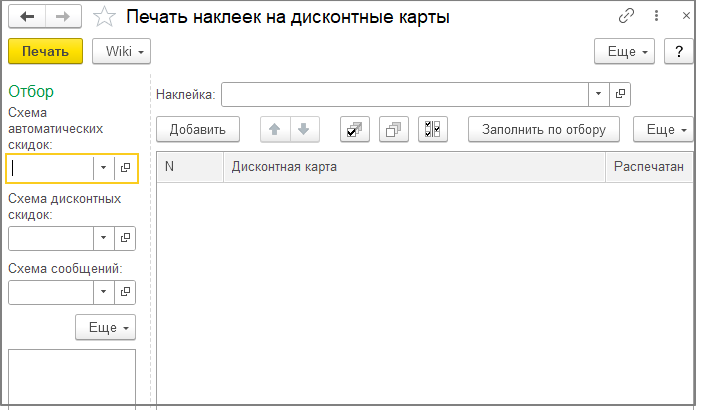This screenshot has width=707, height=410.
Task: Click the Заполнить по отбору button
Action: tap(544, 129)
